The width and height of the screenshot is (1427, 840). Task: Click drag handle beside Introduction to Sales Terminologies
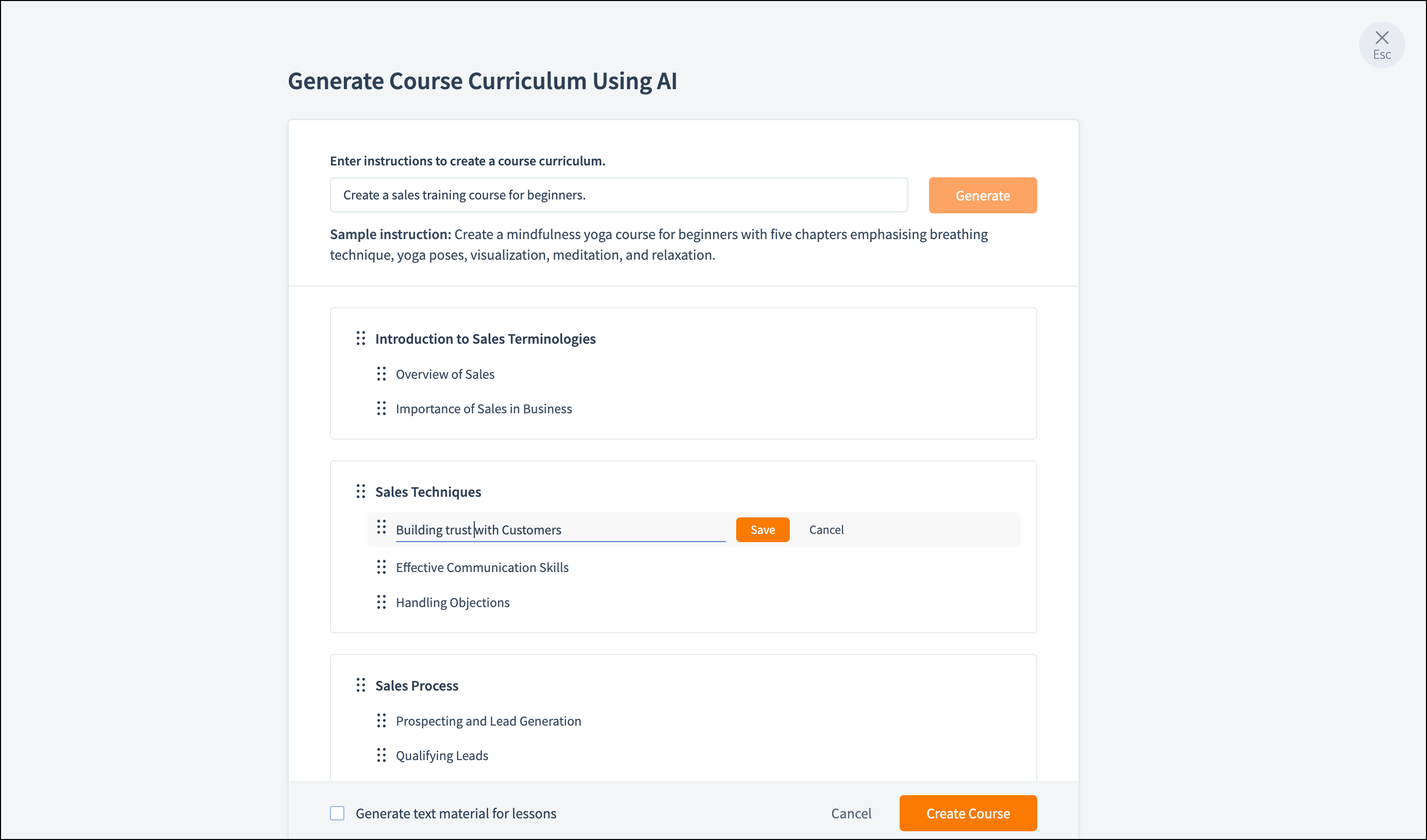coord(361,339)
